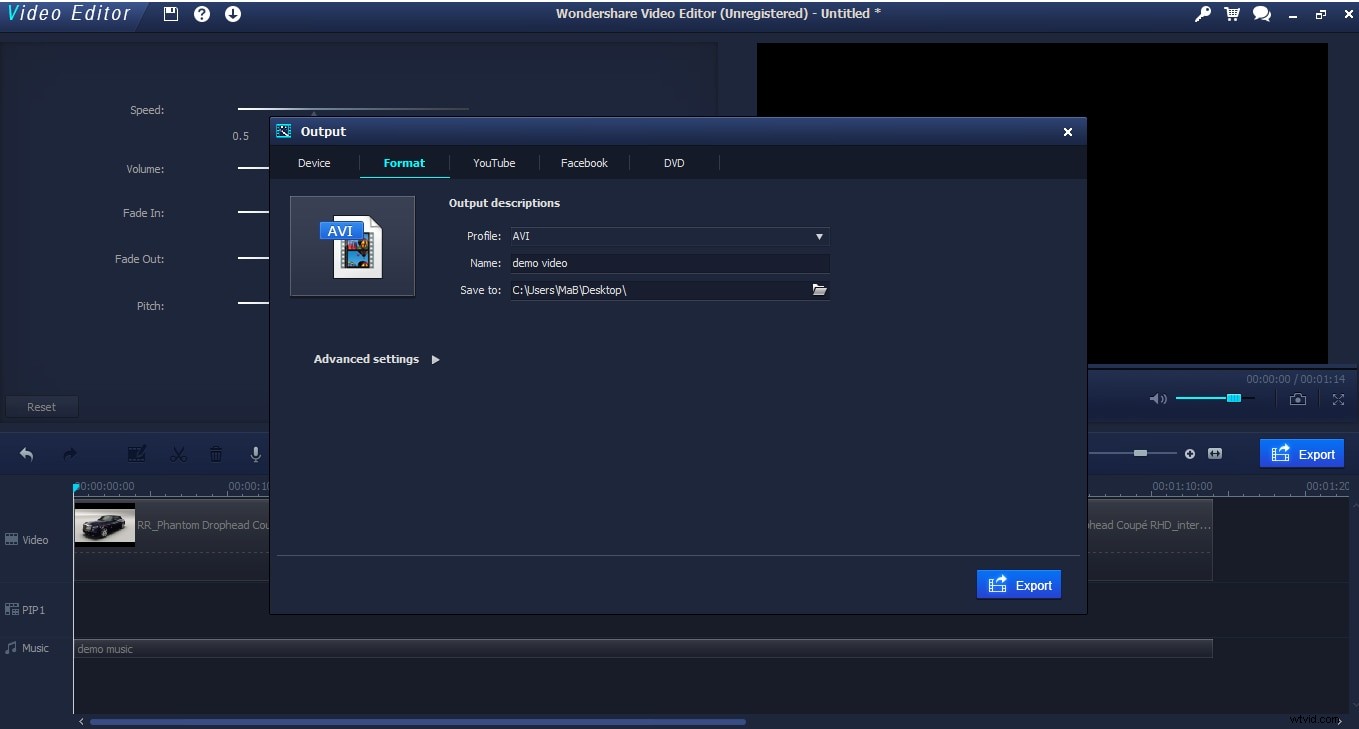This screenshot has width=1359, height=729.
Task: Expand Advanced settings arrow
Action: pos(435,359)
